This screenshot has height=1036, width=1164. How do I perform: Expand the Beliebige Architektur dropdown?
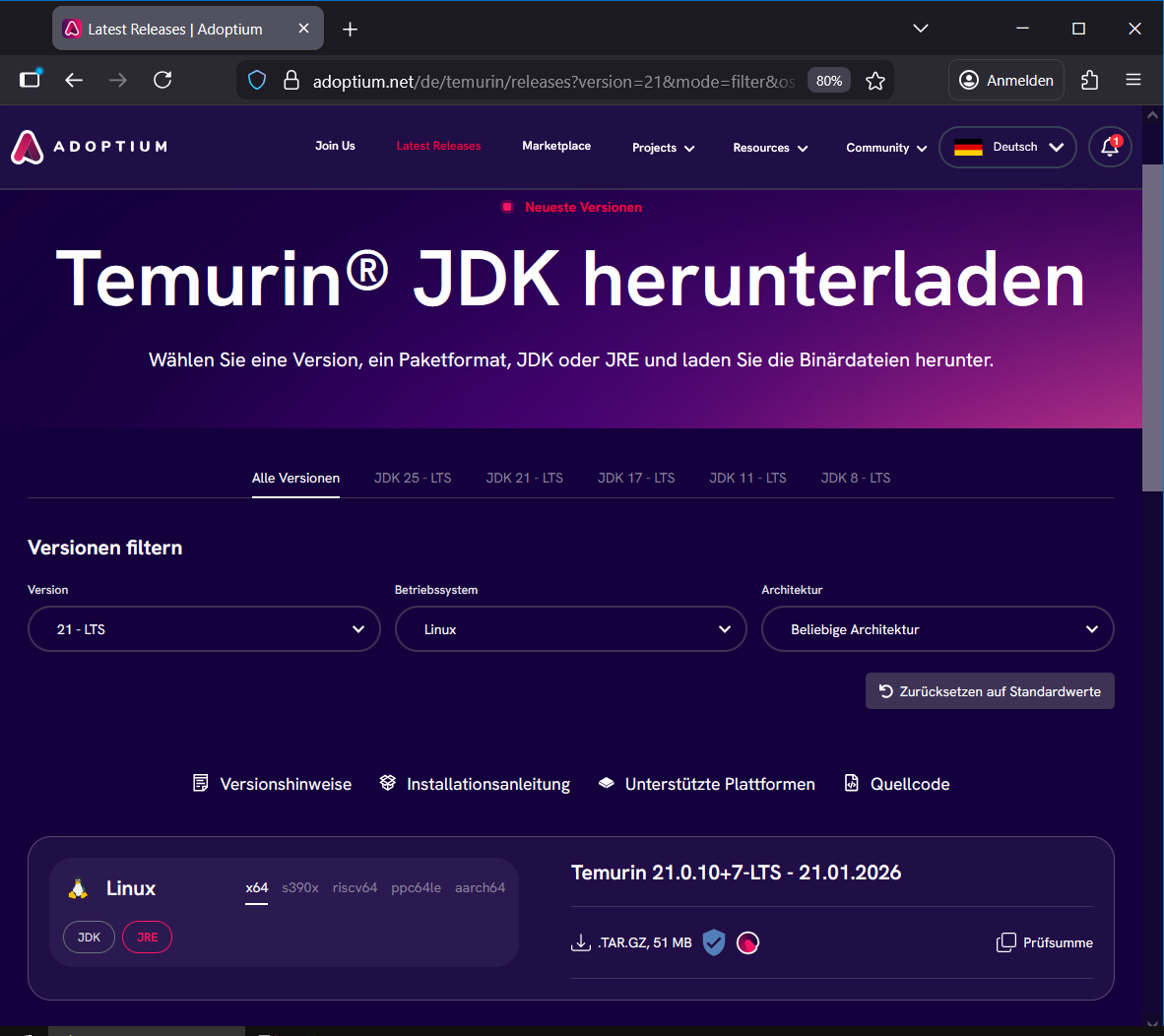[x=937, y=629]
